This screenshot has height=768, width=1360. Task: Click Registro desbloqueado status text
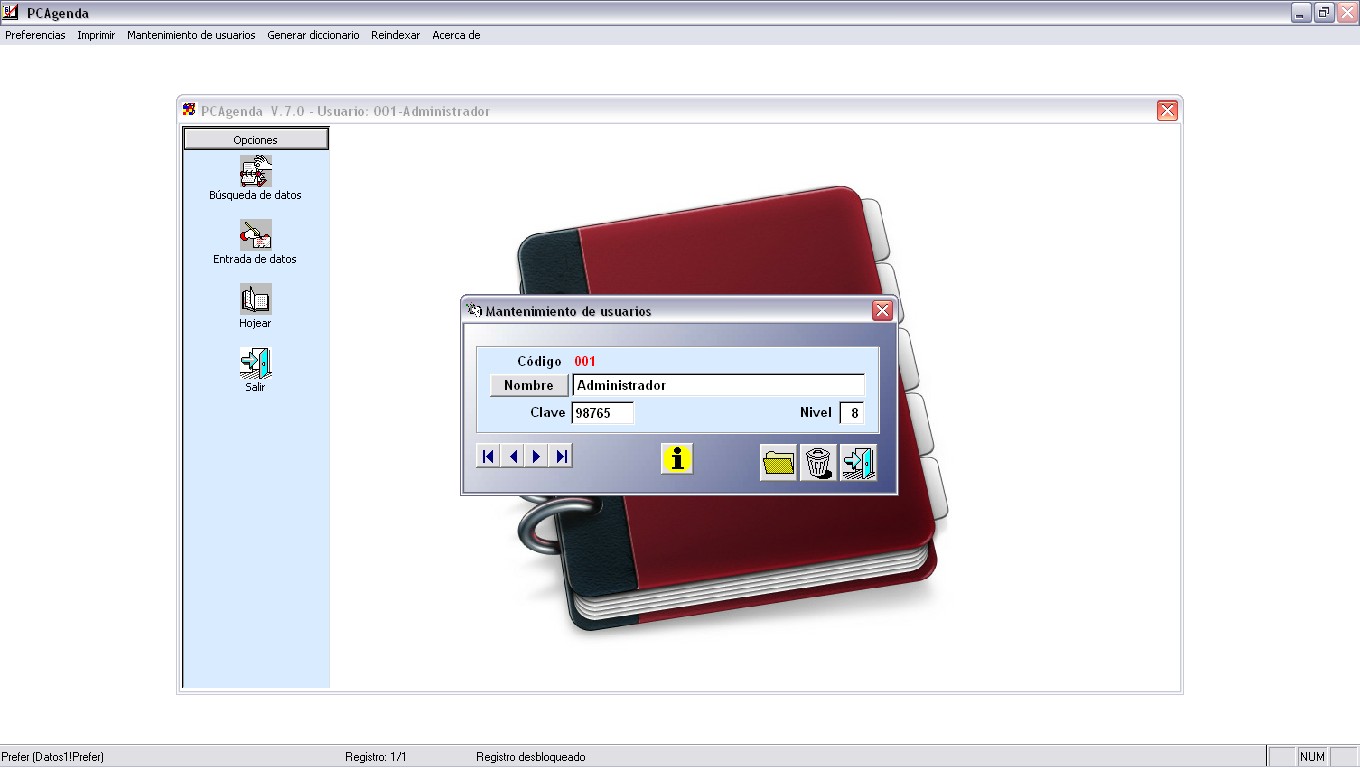[x=531, y=757]
